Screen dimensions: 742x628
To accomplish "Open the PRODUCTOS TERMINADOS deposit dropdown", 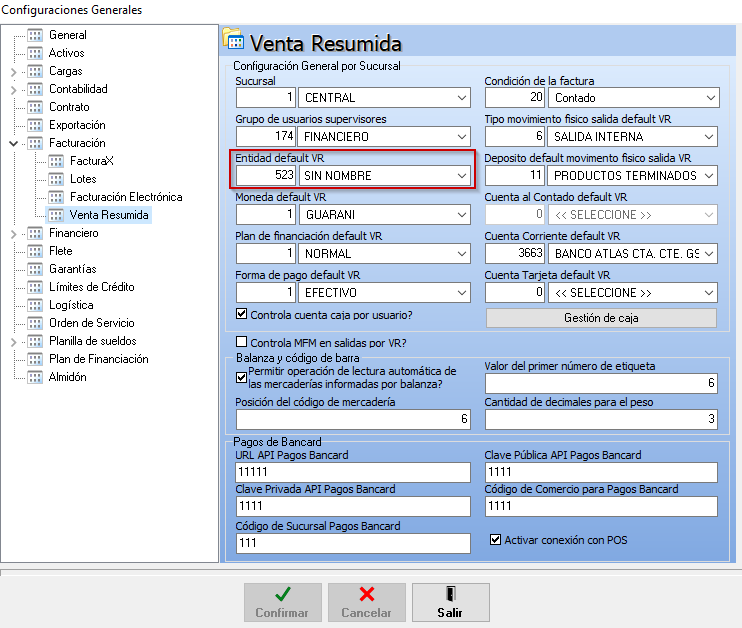I will [709, 176].
